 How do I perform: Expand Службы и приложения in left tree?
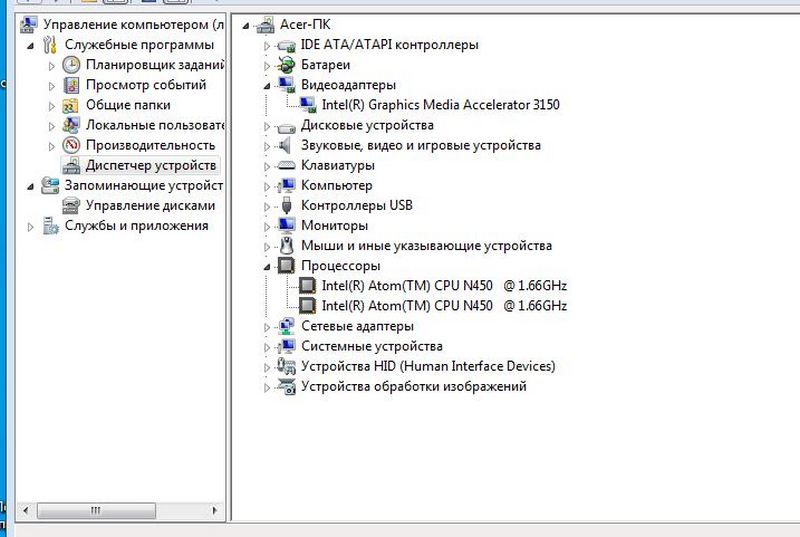(x=31, y=226)
